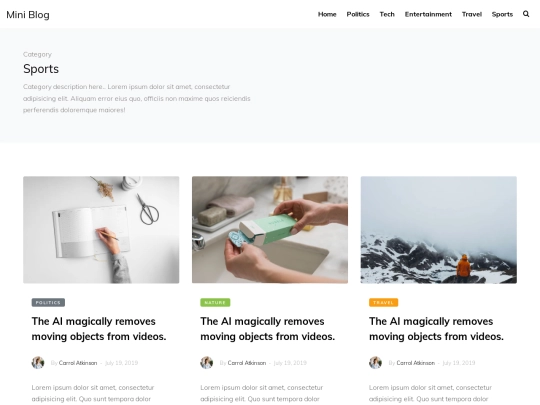Click the green NATURE category badge
Image resolution: width=540 pixels, height=405 pixels.
coord(215,302)
